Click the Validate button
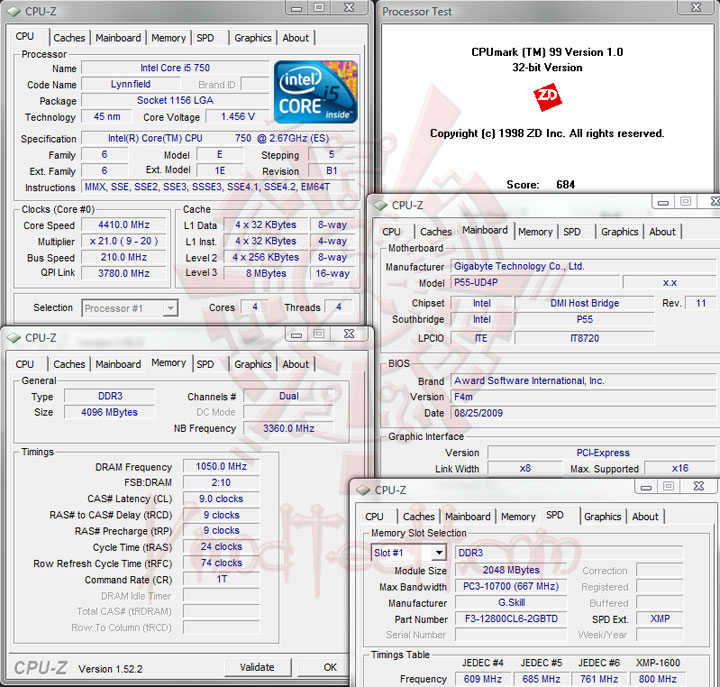 (x=257, y=667)
